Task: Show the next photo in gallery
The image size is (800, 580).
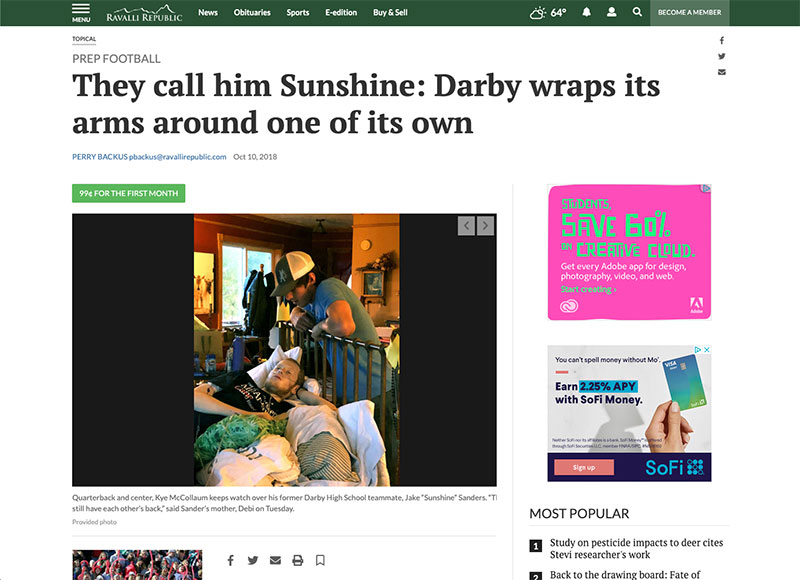Action: pyautogui.click(x=485, y=225)
